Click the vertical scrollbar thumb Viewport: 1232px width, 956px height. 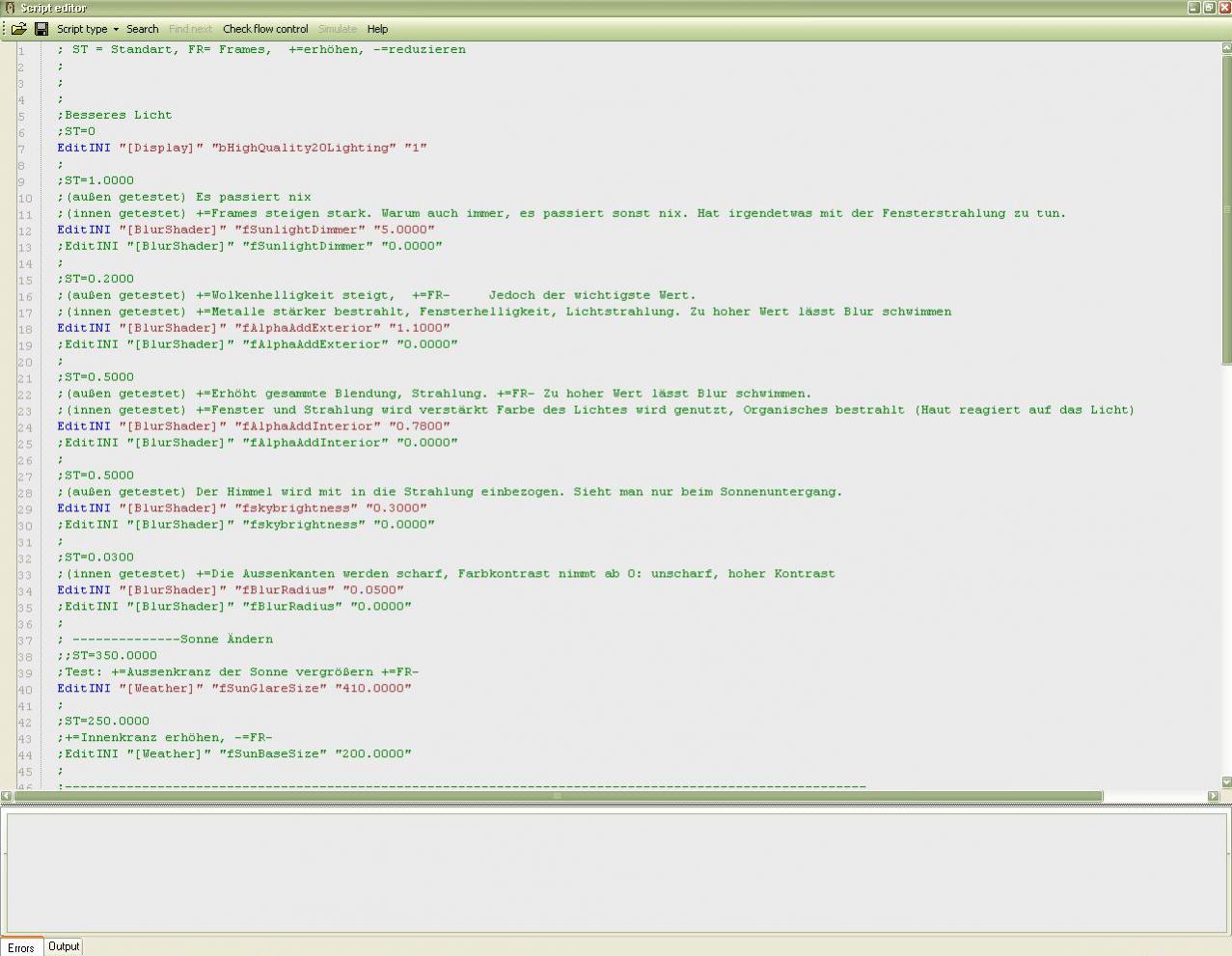click(1226, 207)
